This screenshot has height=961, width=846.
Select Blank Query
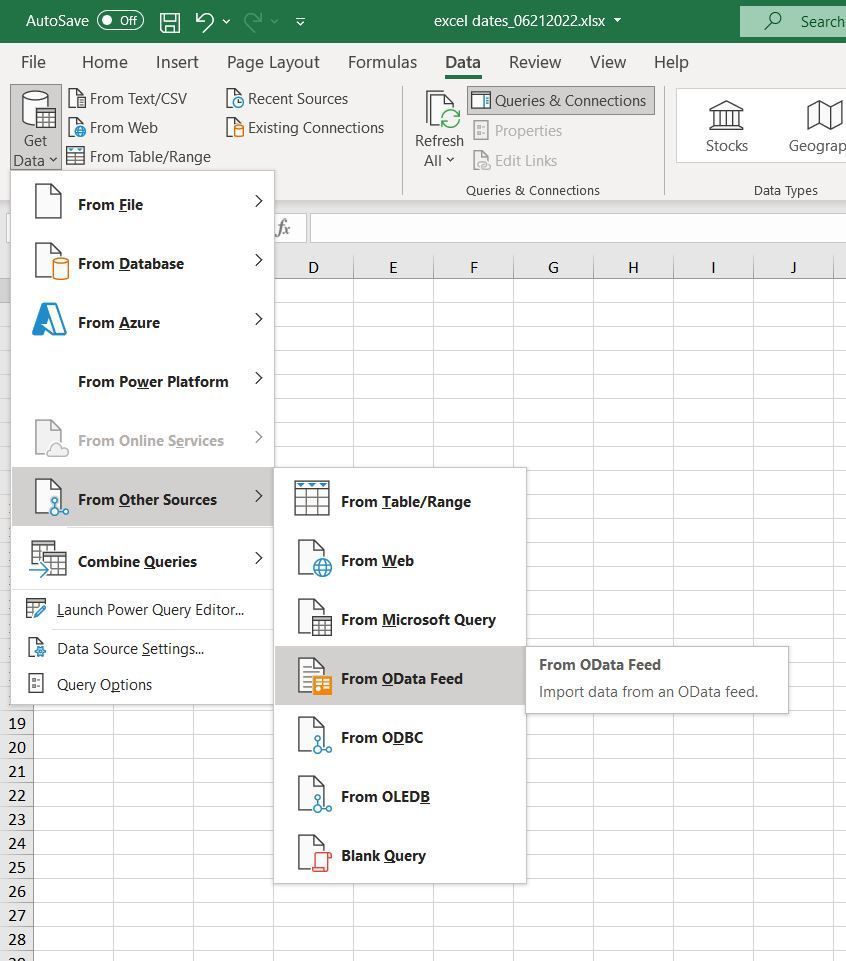click(x=400, y=853)
